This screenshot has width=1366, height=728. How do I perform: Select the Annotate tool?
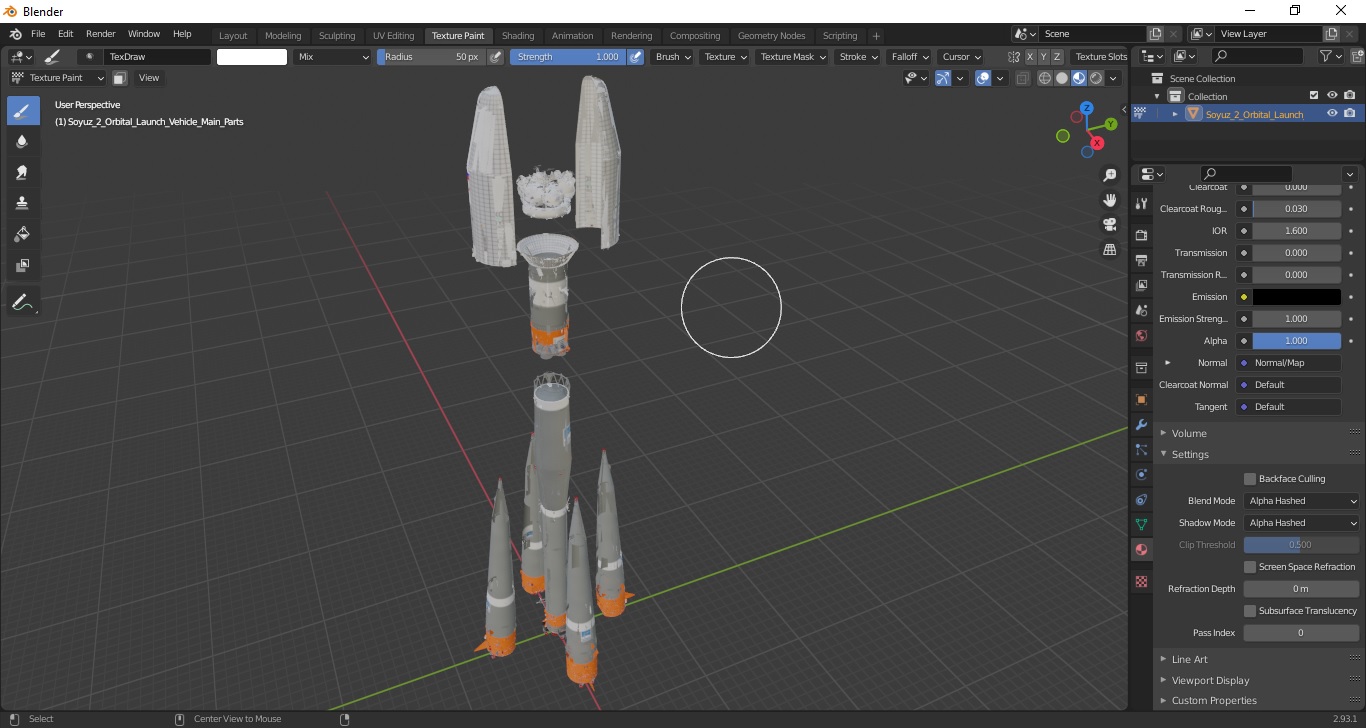click(23, 301)
